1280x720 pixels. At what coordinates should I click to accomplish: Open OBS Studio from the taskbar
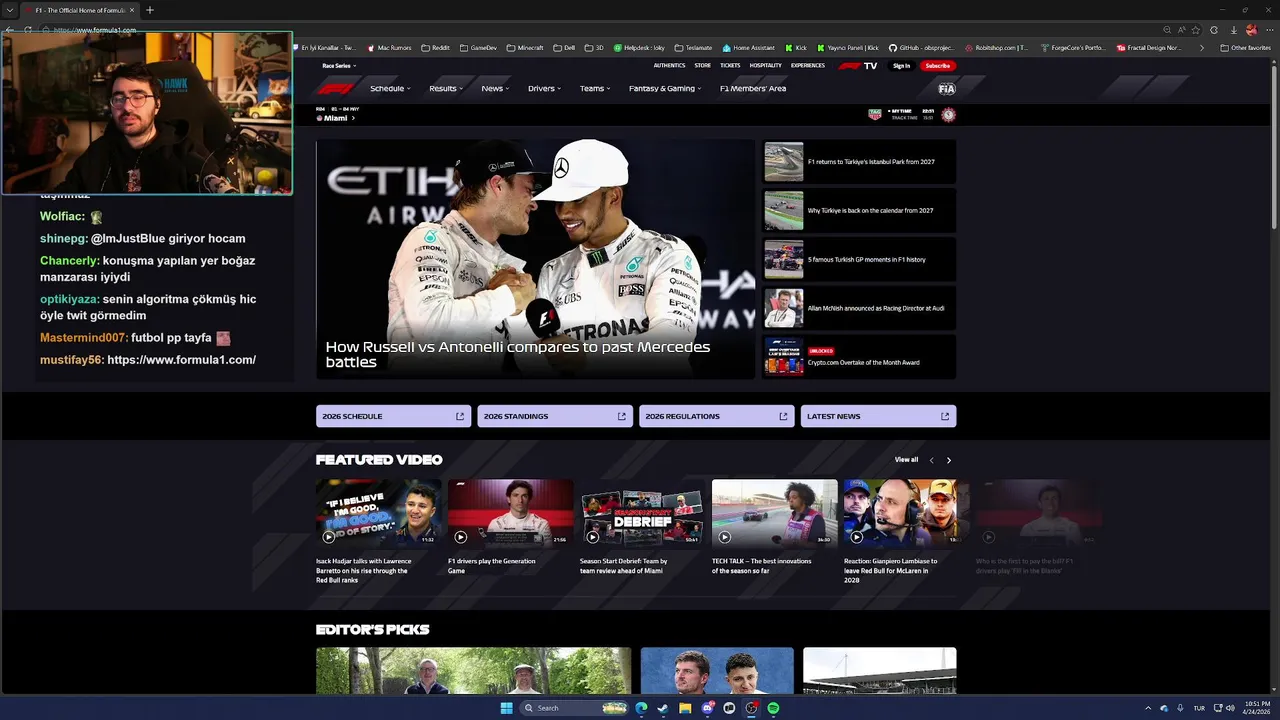point(751,708)
